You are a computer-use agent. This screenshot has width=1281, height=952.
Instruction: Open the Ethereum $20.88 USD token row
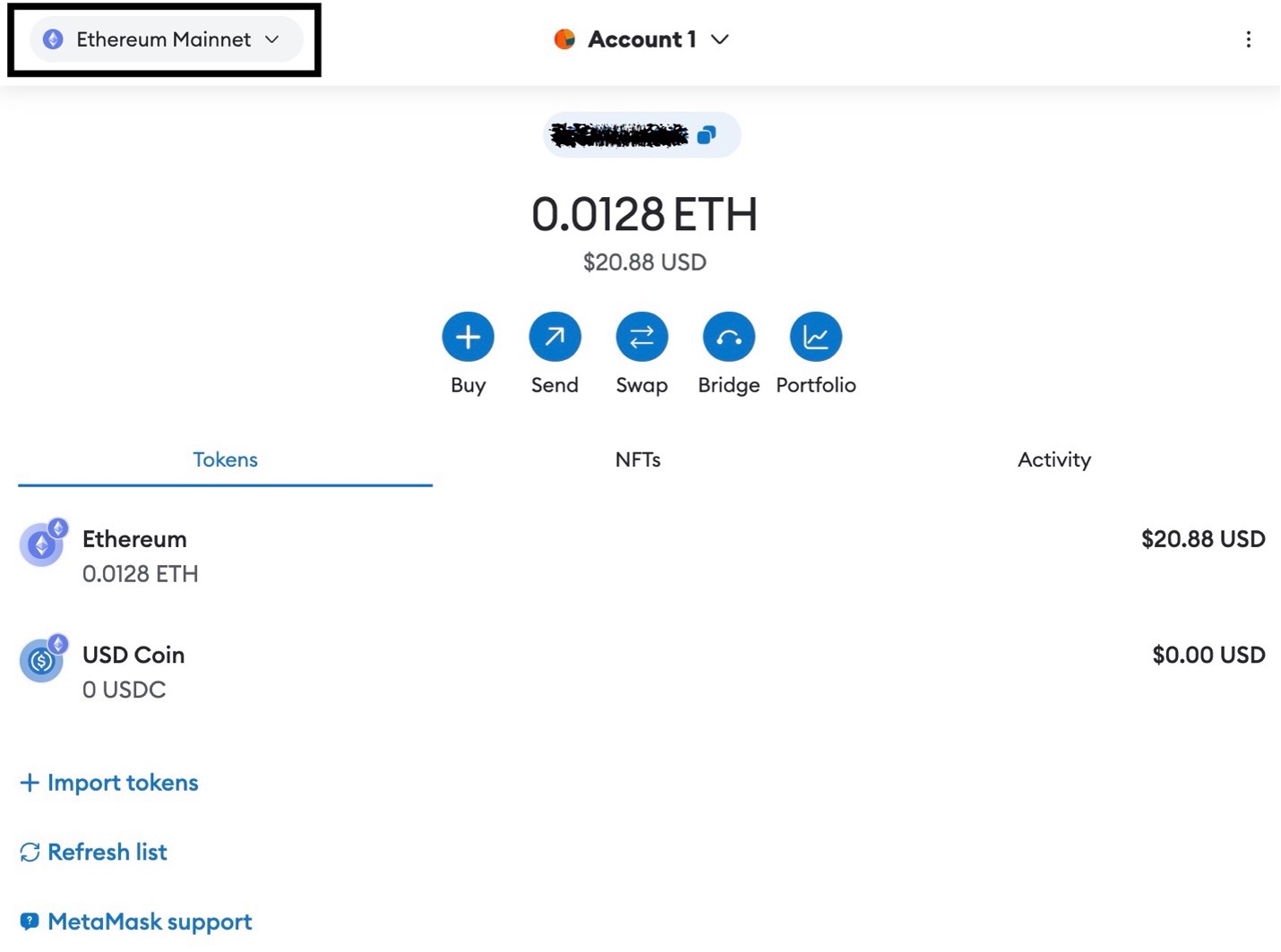point(640,555)
